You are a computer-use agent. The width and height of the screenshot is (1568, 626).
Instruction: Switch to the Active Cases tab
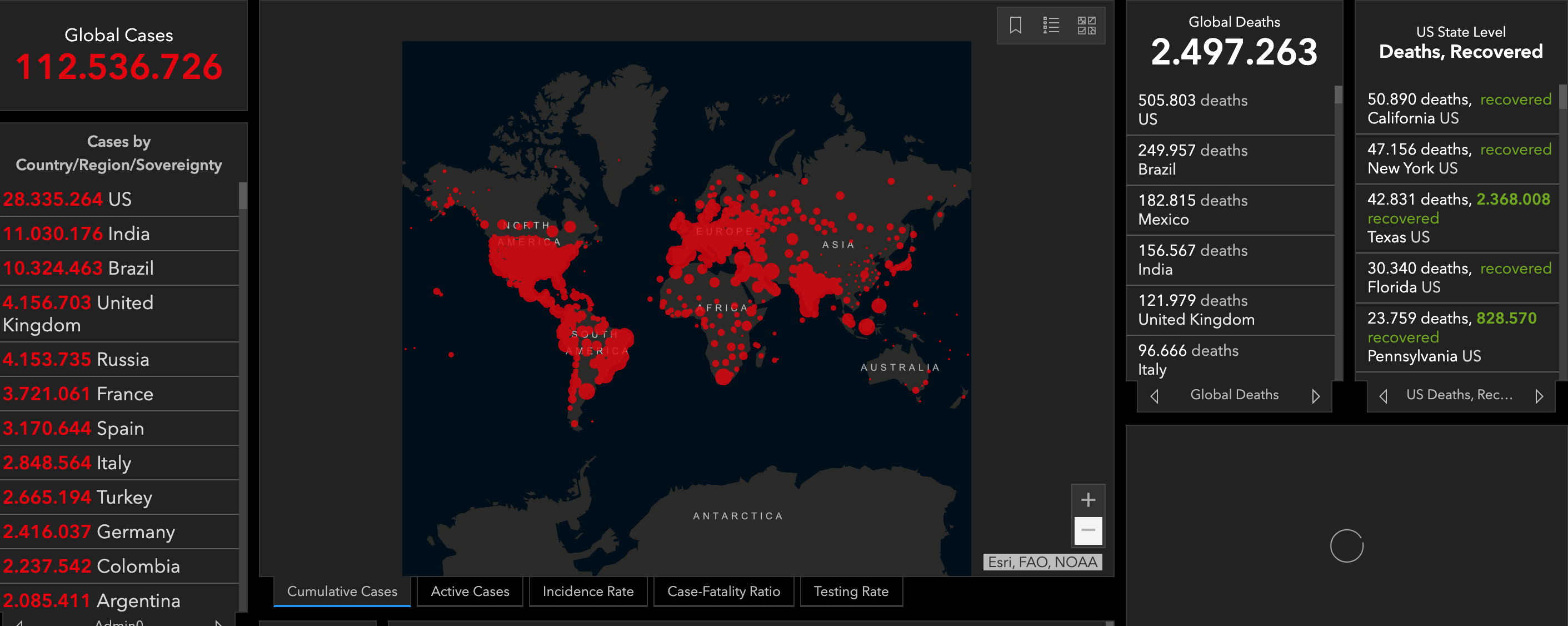[470, 592]
